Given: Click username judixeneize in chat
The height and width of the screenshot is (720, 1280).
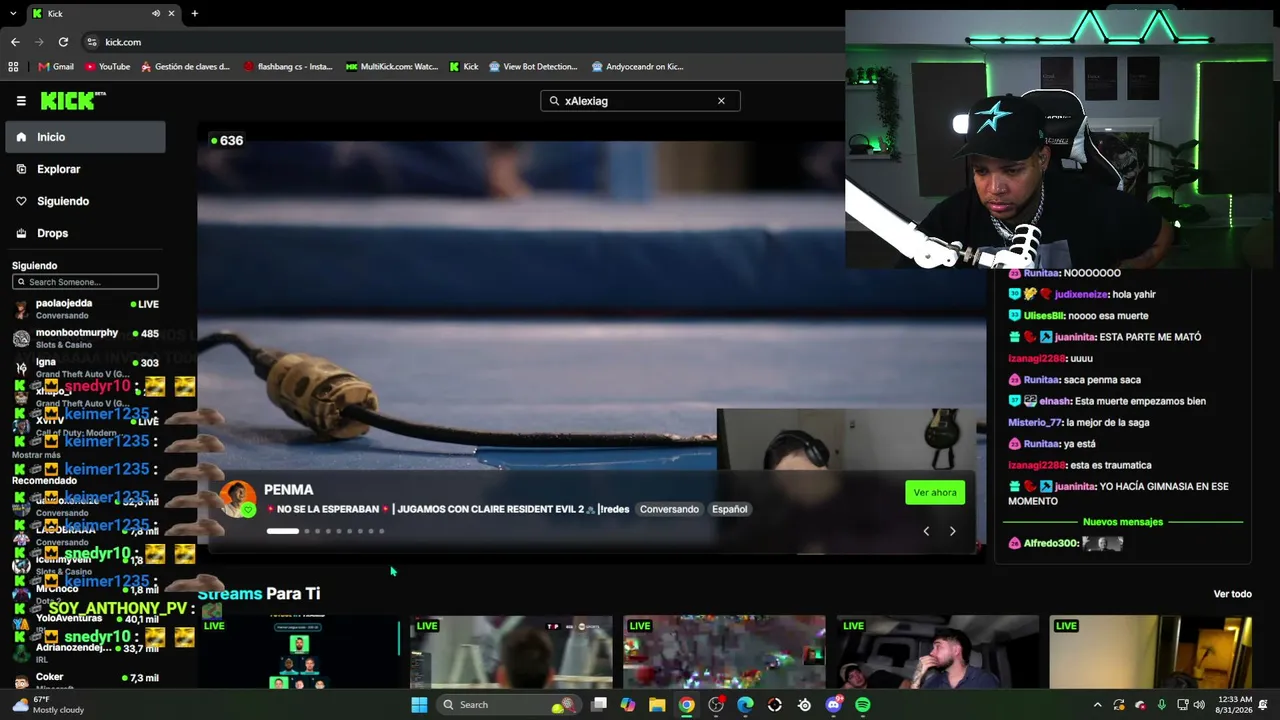Looking at the screenshot, I should click(x=1081, y=295).
